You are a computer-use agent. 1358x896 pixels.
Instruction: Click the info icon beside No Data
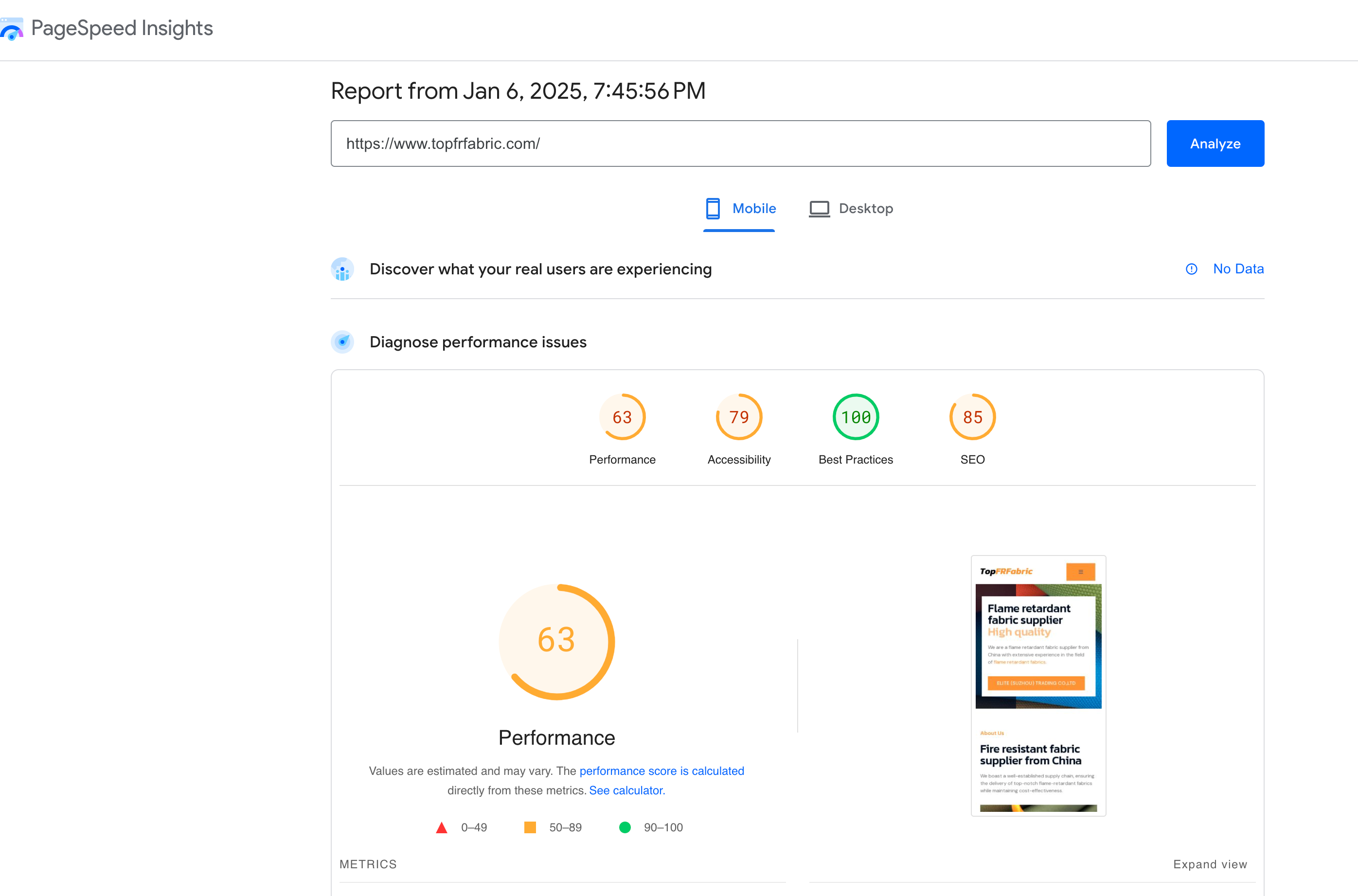point(1192,269)
